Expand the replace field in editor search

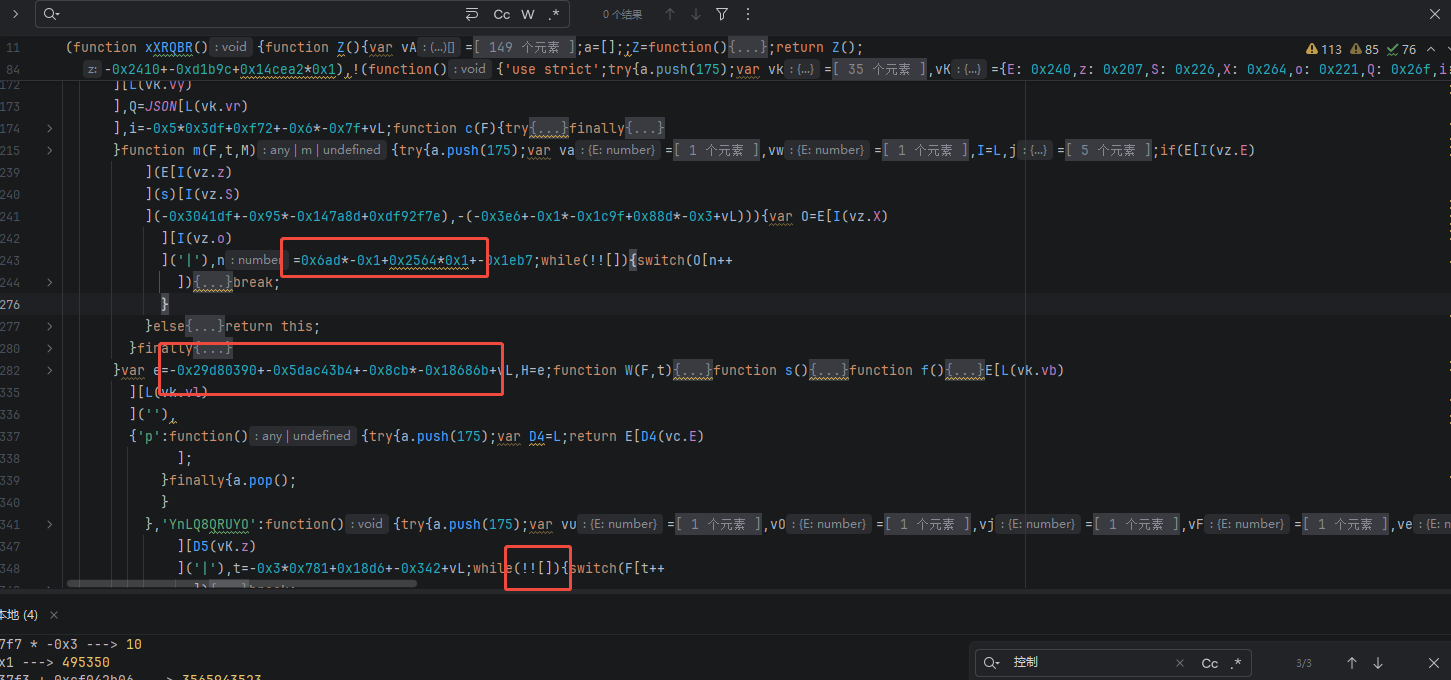[x=15, y=14]
